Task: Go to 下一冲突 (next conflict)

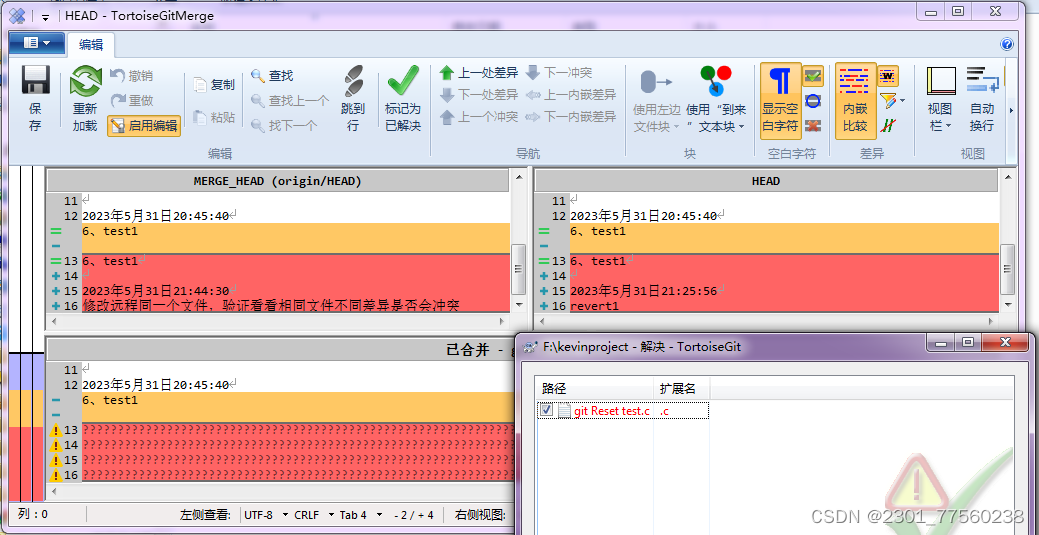Action: pos(559,73)
